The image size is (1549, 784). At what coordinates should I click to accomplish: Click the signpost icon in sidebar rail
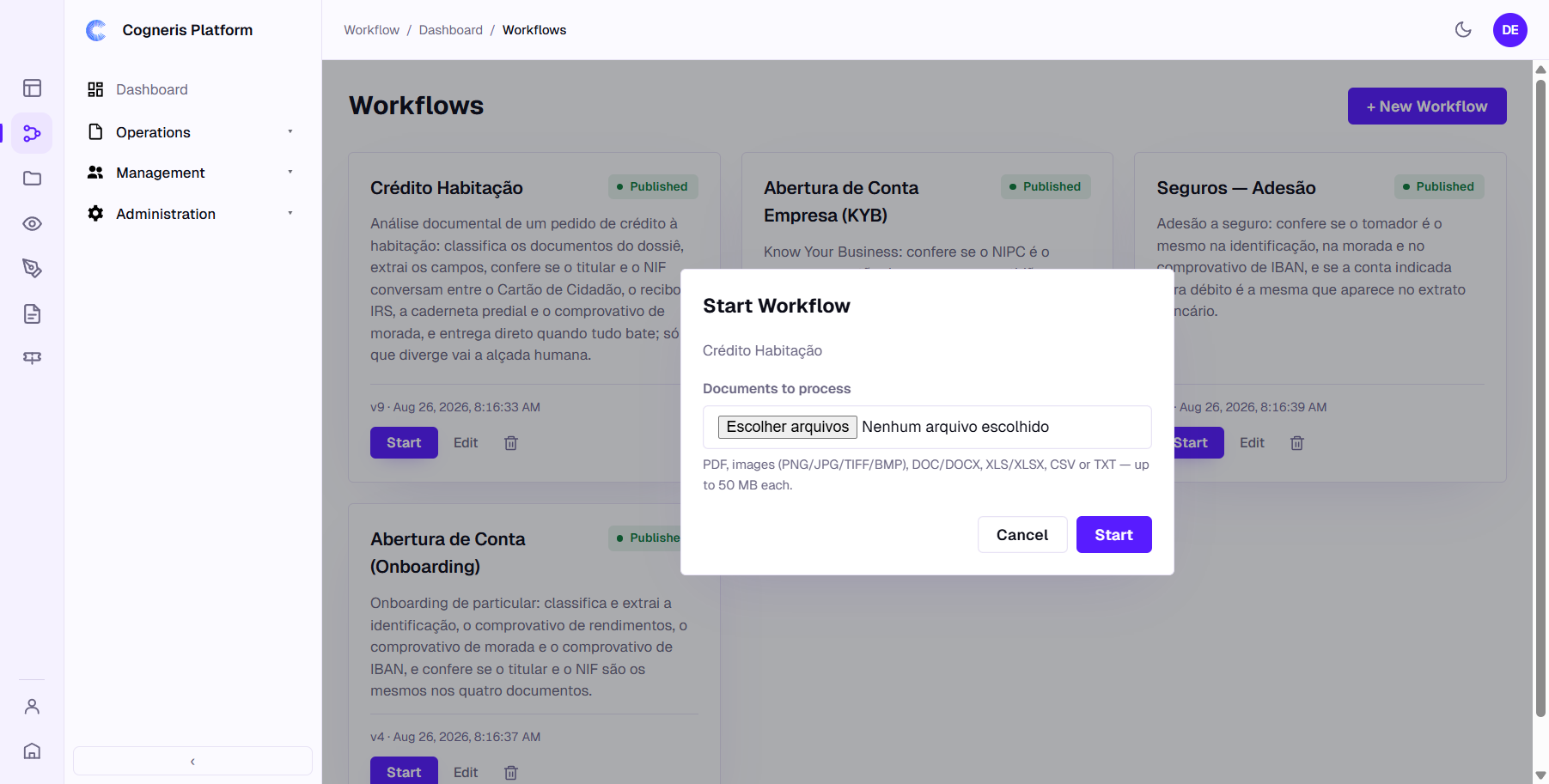(x=32, y=358)
